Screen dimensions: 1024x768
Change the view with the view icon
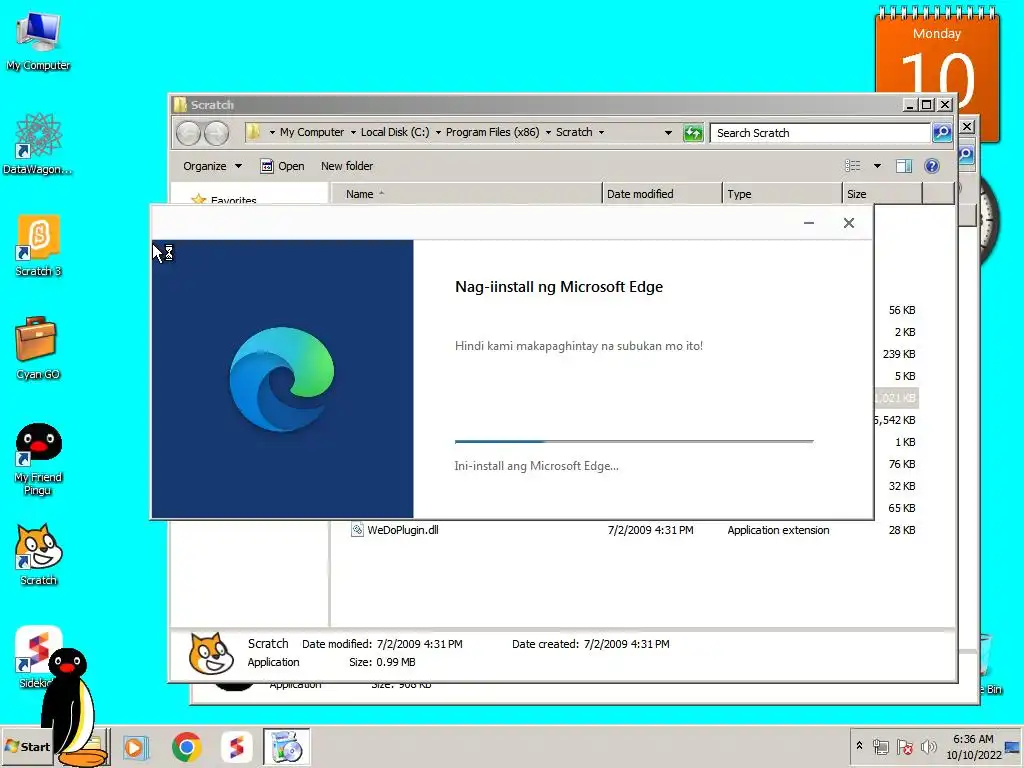click(853, 166)
